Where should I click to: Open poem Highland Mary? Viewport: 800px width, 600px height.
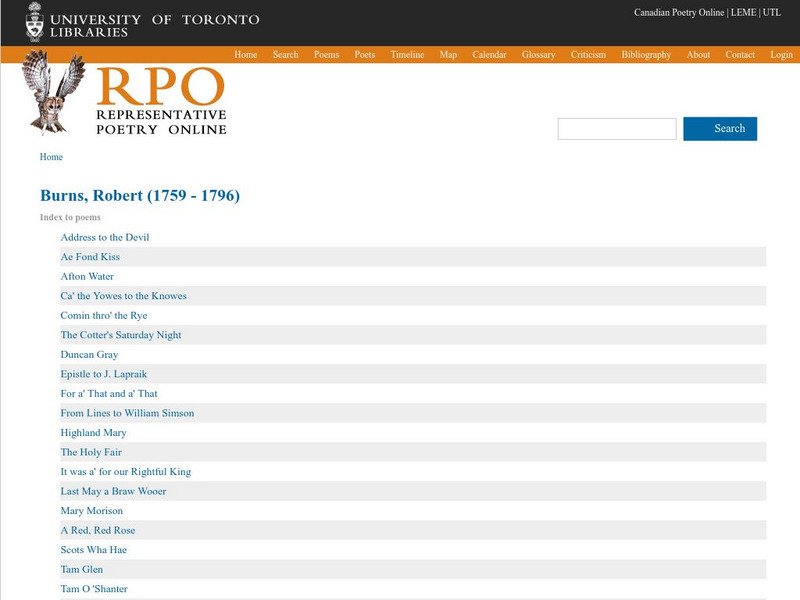[x=93, y=433]
